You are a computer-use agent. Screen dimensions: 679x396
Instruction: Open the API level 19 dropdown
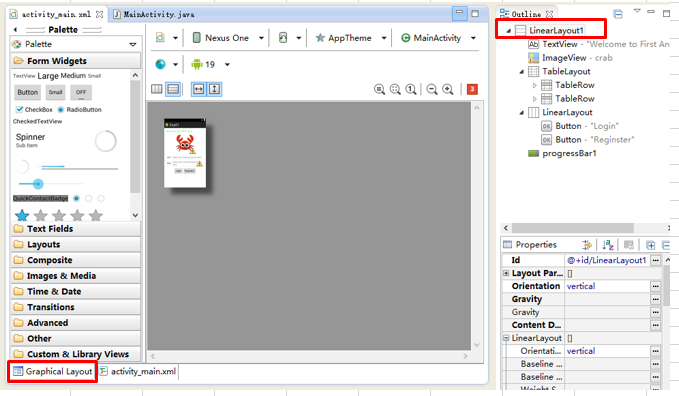(227, 65)
